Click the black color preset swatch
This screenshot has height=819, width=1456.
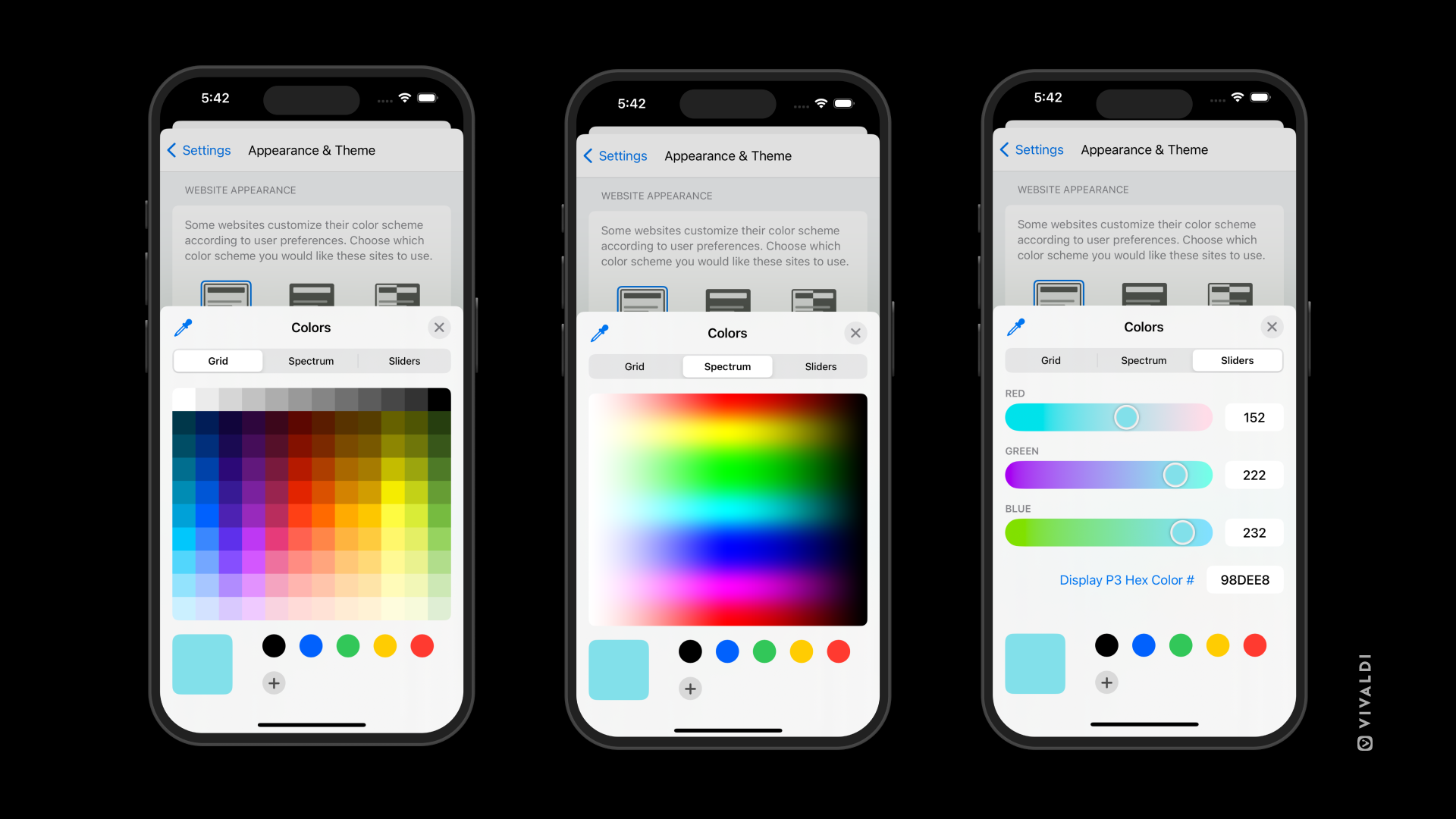272,645
